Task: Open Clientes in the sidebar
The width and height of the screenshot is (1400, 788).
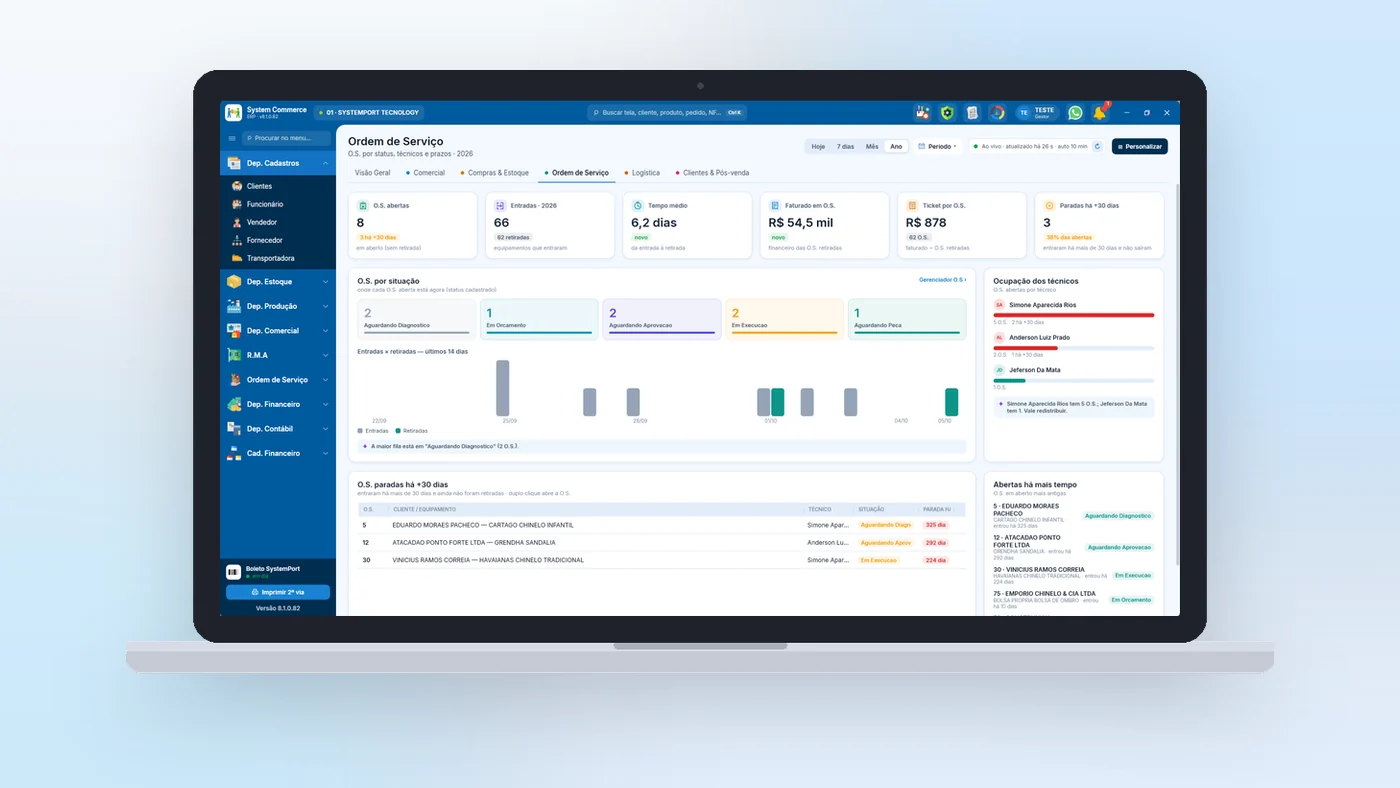Action: (259, 186)
